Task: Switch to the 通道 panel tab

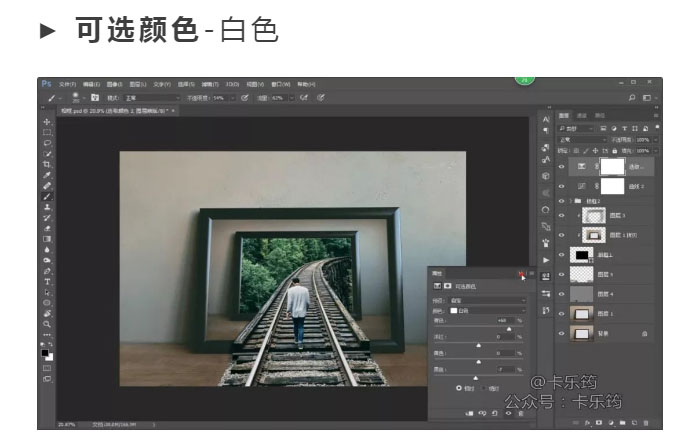Action: click(x=582, y=116)
